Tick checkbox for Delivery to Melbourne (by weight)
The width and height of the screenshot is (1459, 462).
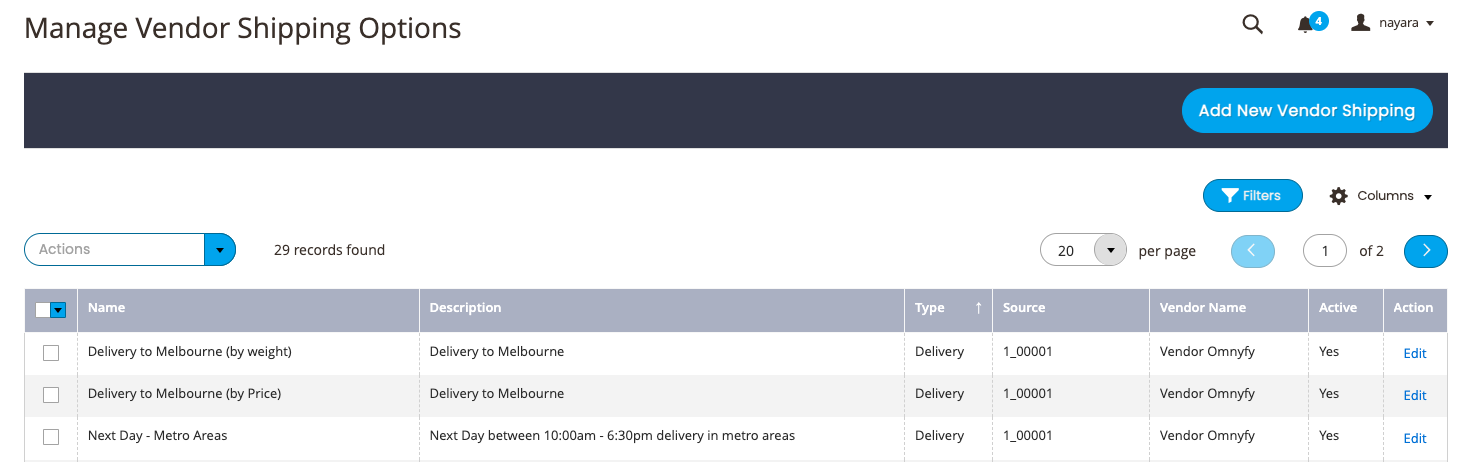(x=51, y=353)
